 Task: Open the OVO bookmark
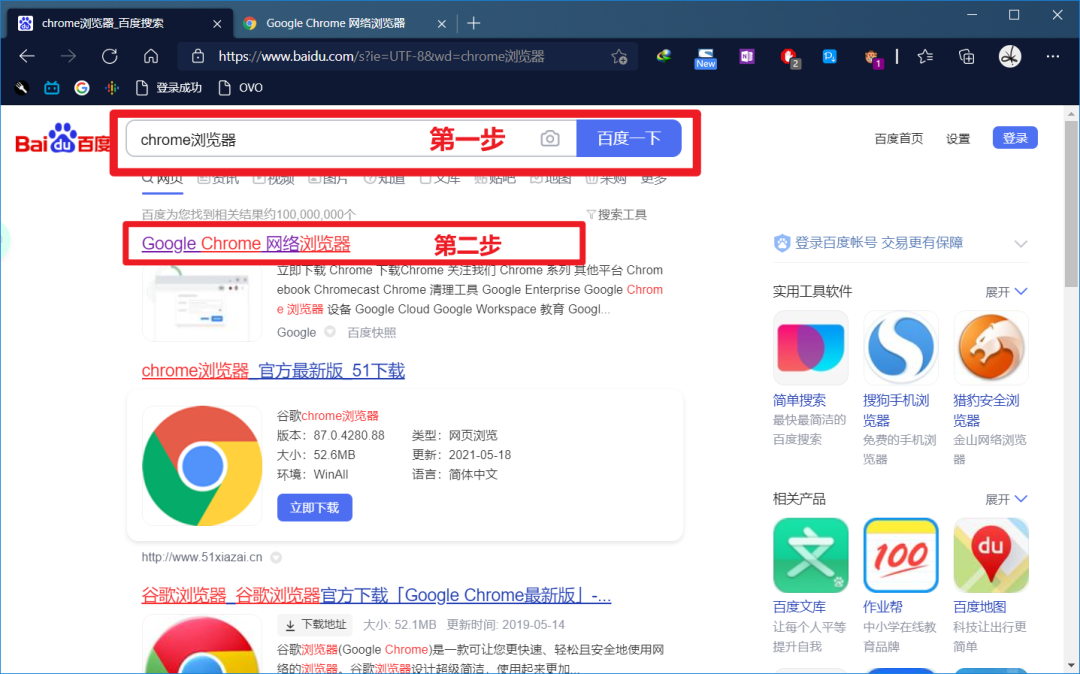(240, 87)
